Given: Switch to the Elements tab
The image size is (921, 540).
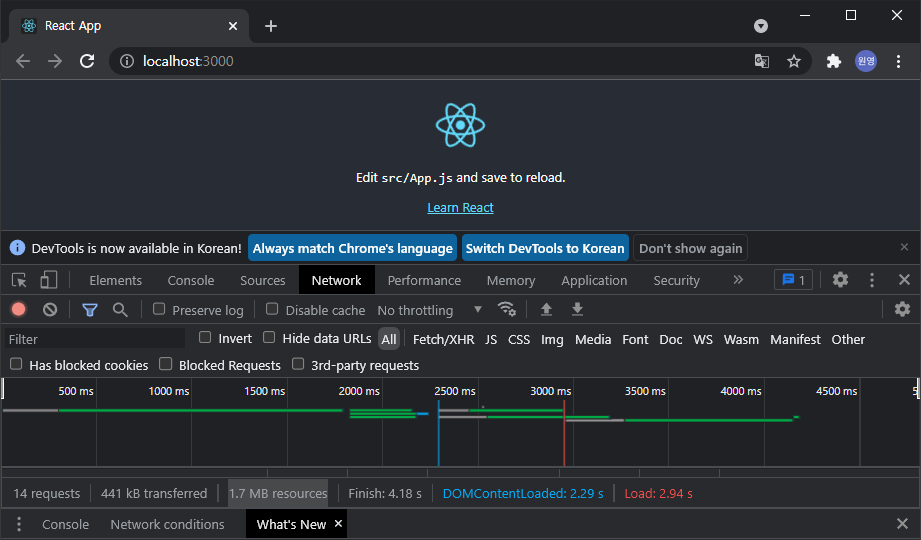Looking at the screenshot, I should 116,280.
